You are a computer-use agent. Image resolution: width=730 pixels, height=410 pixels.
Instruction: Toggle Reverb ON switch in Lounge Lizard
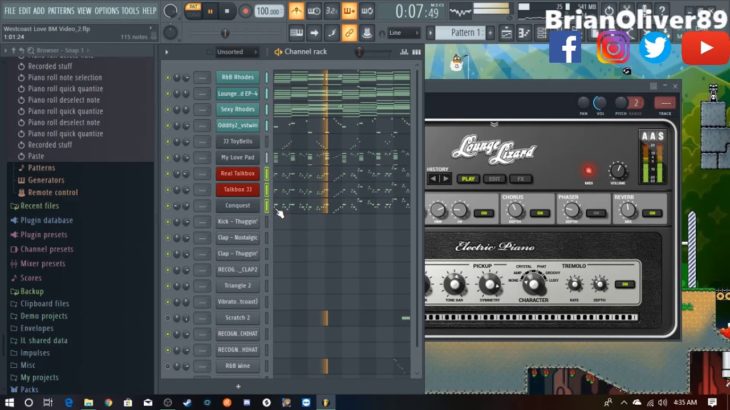point(652,213)
